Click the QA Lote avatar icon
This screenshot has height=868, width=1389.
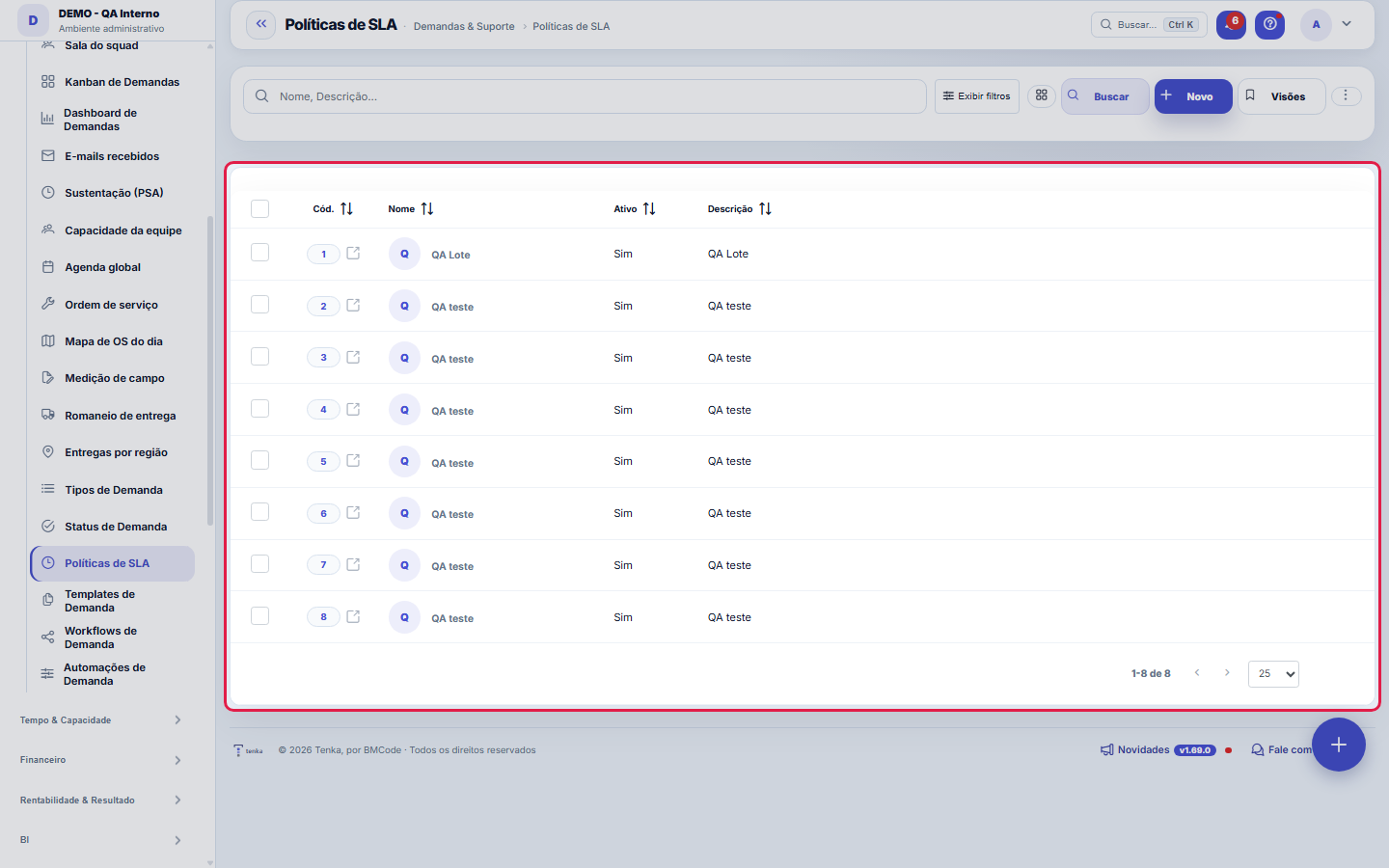tap(404, 254)
